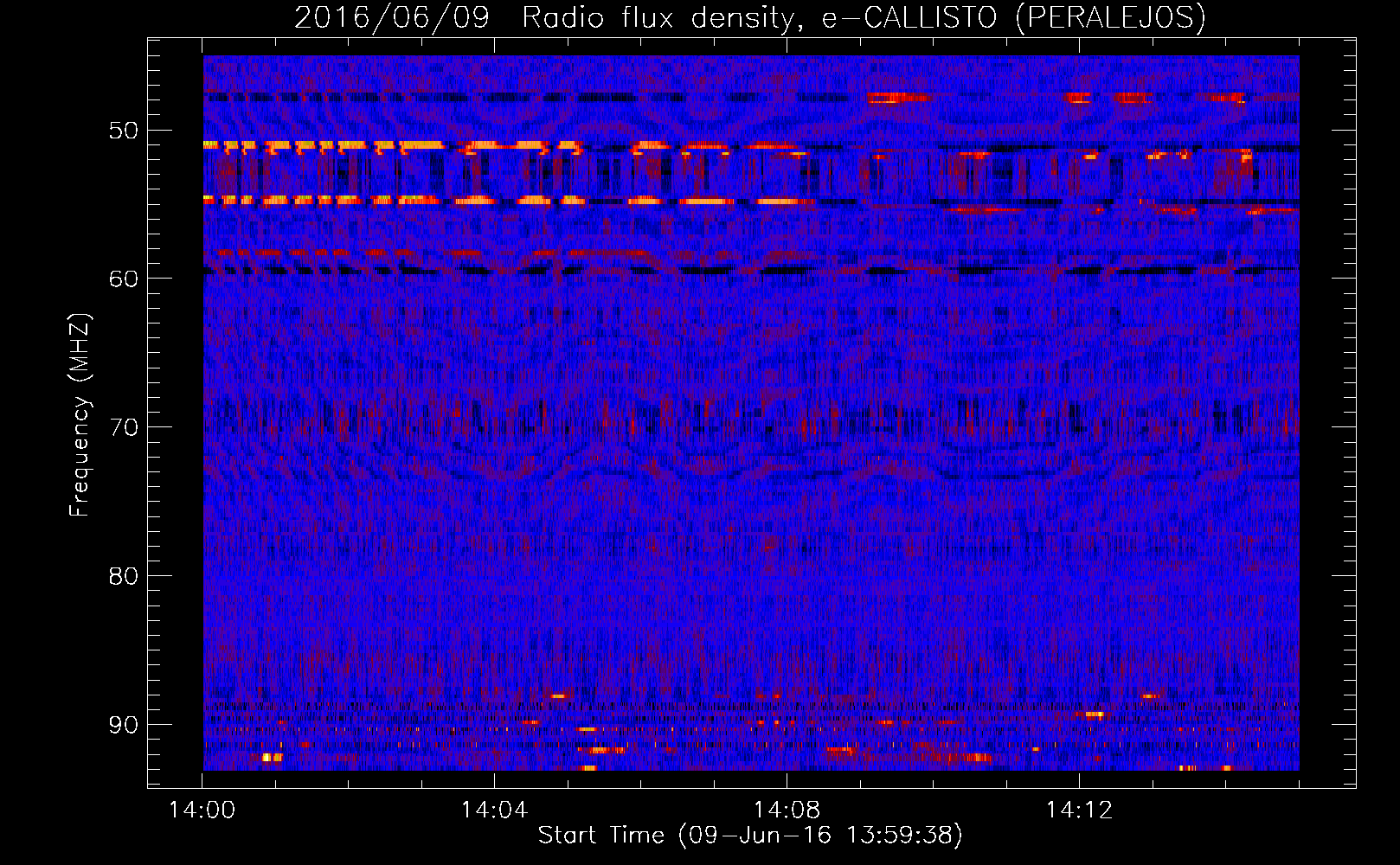Click the 'Start Time (09-Jun-16 13:59:38)' label
The width and height of the screenshot is (1400, 865).
point(750,836)
